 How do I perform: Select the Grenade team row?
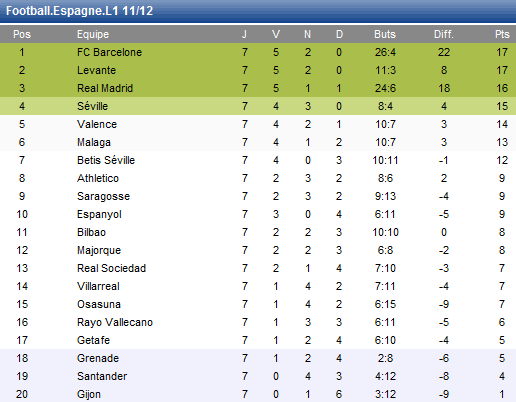pos(258,358)
